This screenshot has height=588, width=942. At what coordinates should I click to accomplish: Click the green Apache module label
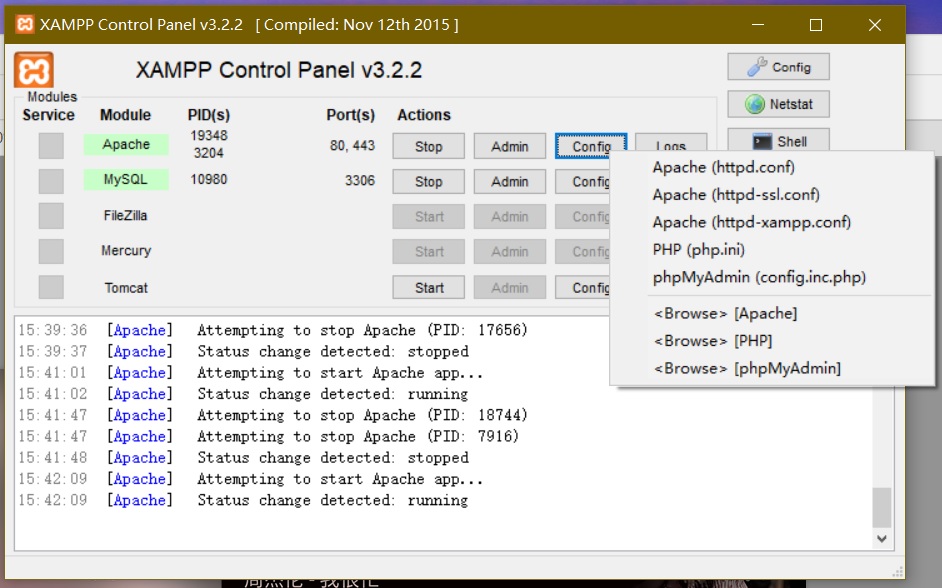[126, 145]
